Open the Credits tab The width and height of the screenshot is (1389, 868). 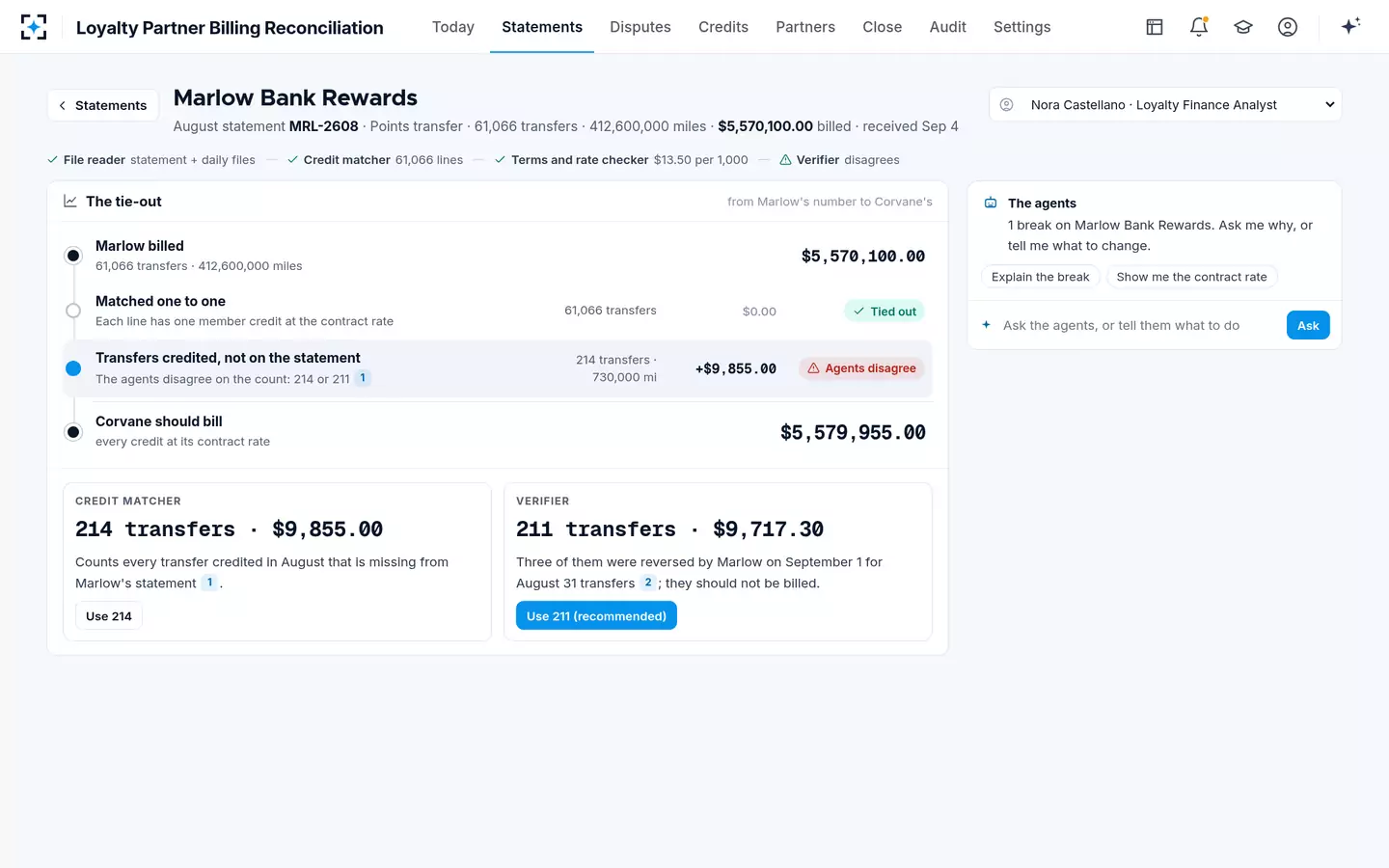[x=723, y=27]
